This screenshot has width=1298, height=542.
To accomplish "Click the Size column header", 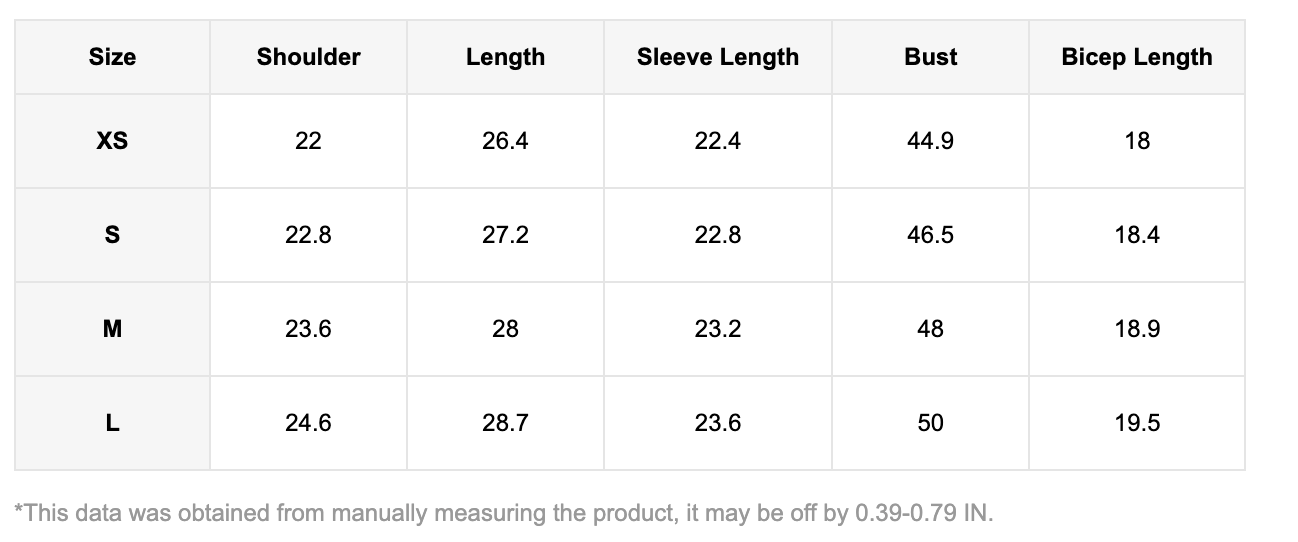I will click(x=112, y=57).
